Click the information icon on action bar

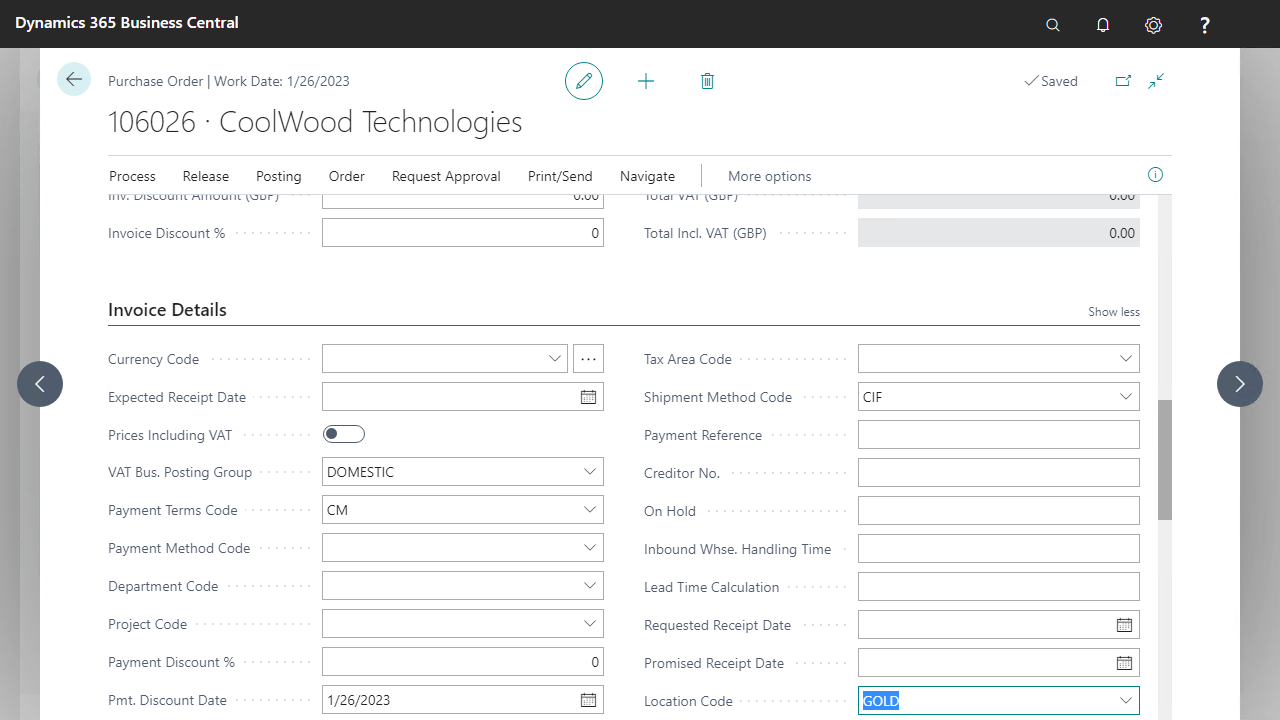1155,175
